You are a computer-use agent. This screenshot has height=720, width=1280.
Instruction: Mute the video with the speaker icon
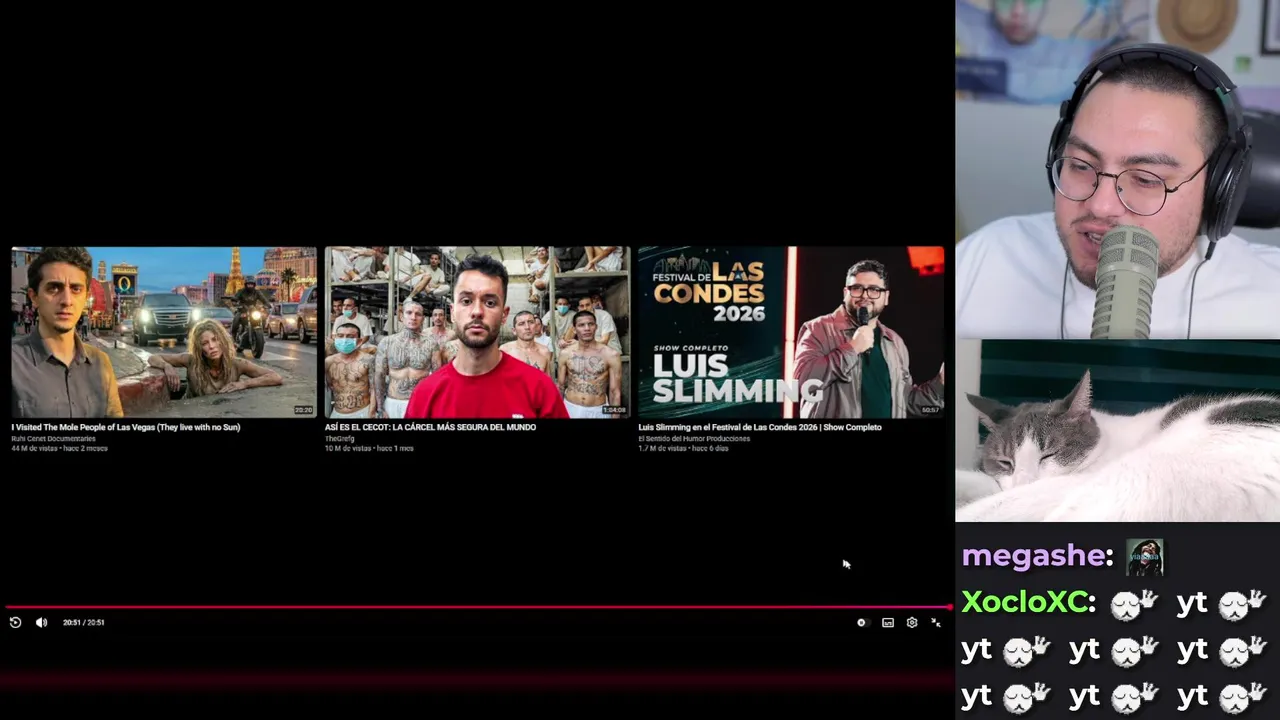click(41, 622)
